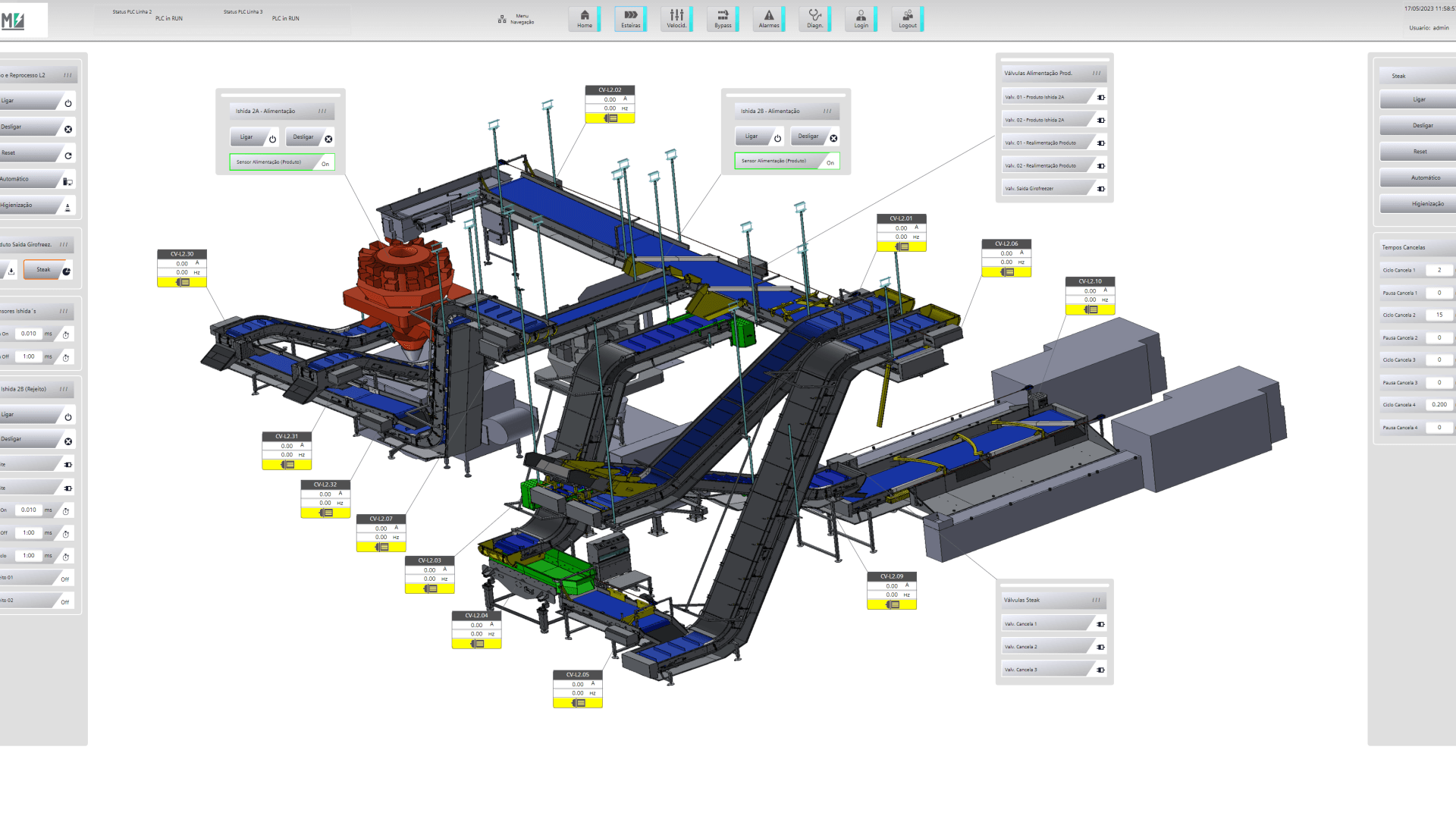Click Ligar in right Steak panel
Screen dimensions: 1456x819
[1418, 99]
